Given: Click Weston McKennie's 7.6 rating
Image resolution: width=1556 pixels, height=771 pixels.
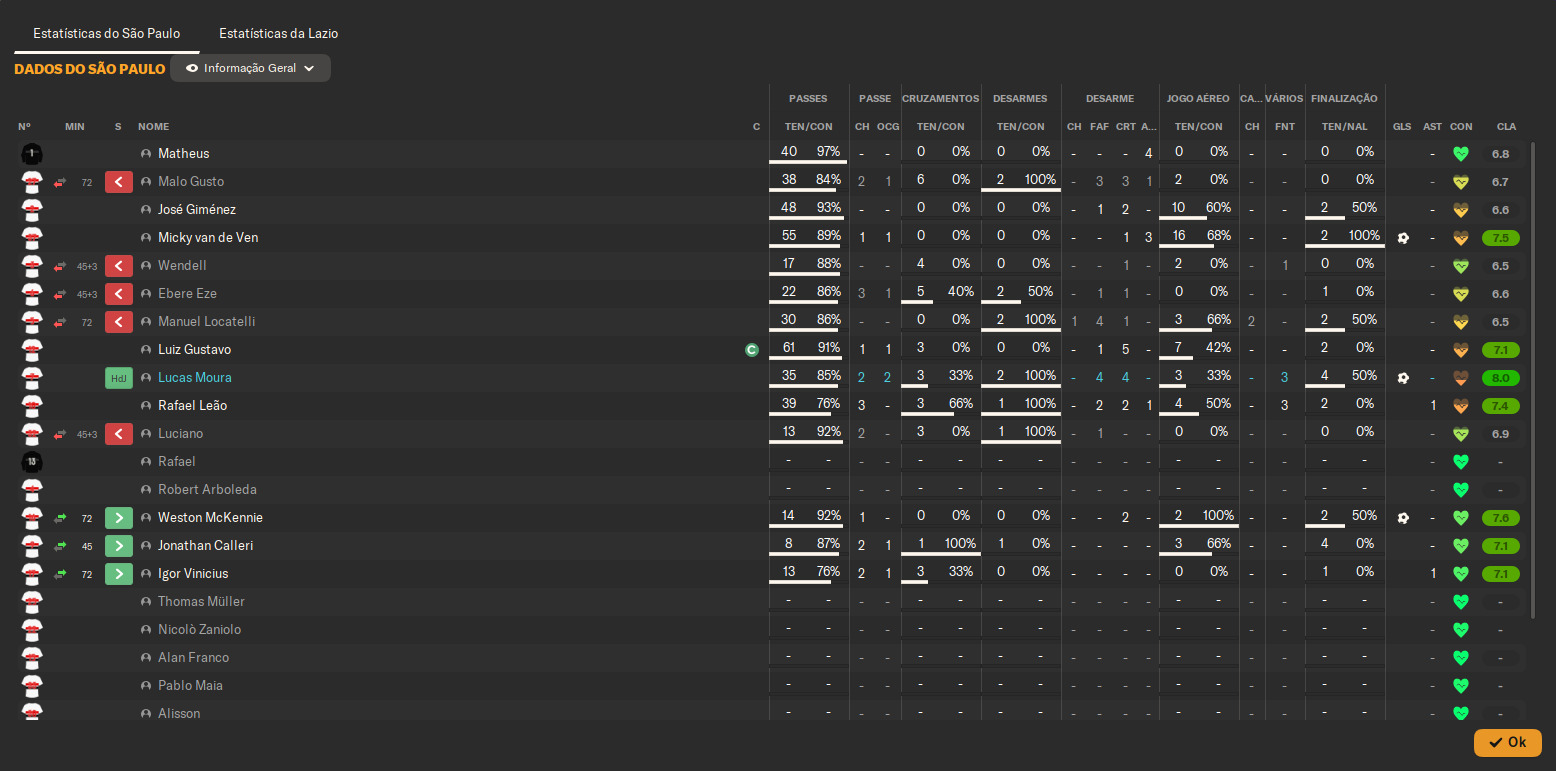Looking at the screenshot, I should coord(1500,518).
